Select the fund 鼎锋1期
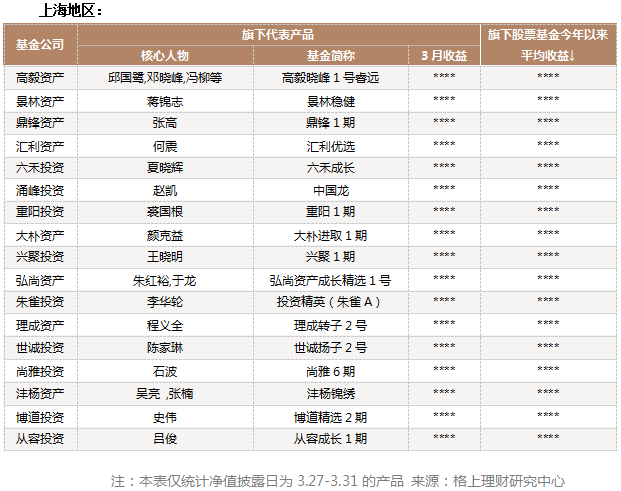Viewport: 621px width, 491px height. pyautogui.click(x=331, y=123)
